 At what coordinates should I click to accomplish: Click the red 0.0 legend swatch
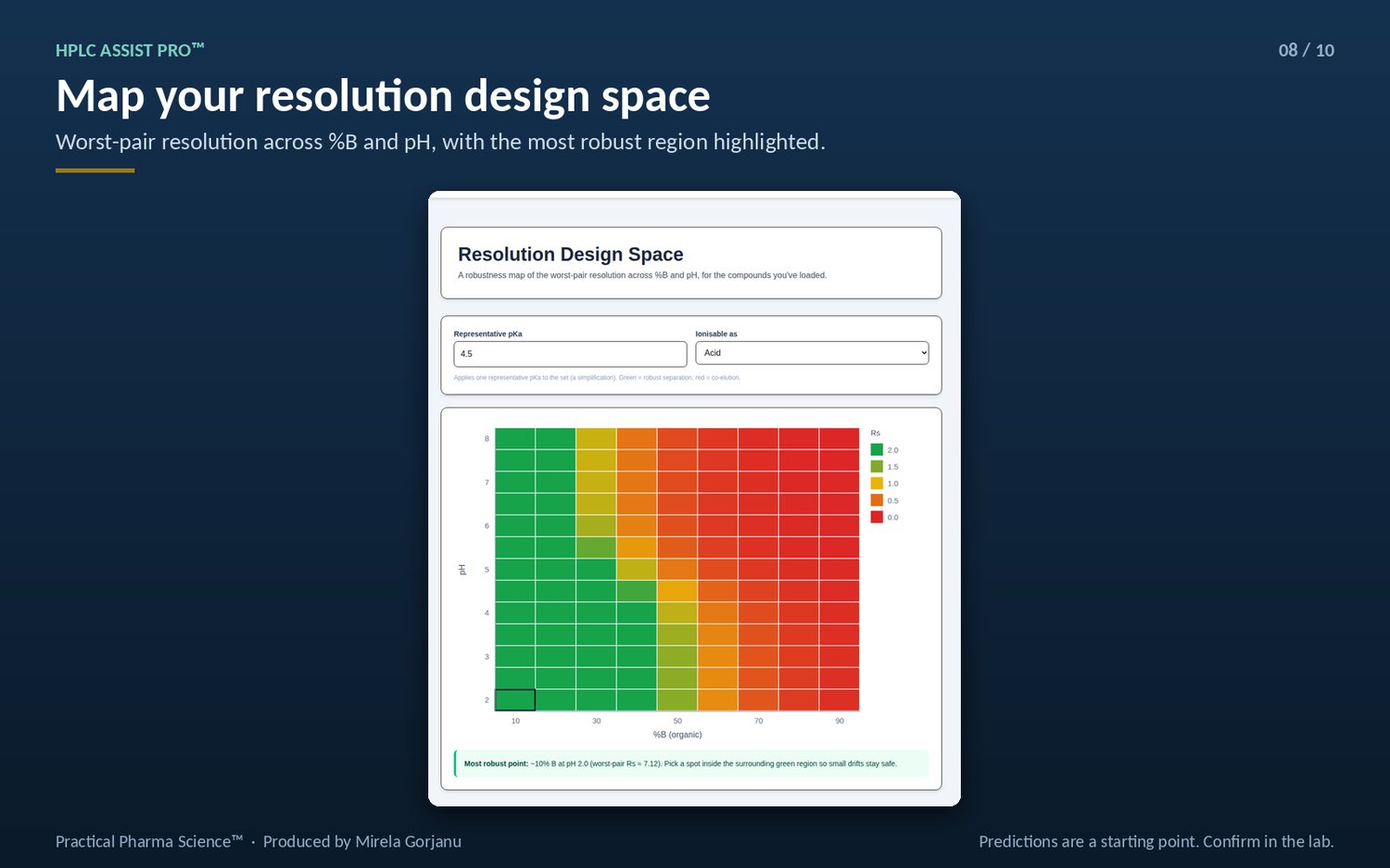(877, 517)
